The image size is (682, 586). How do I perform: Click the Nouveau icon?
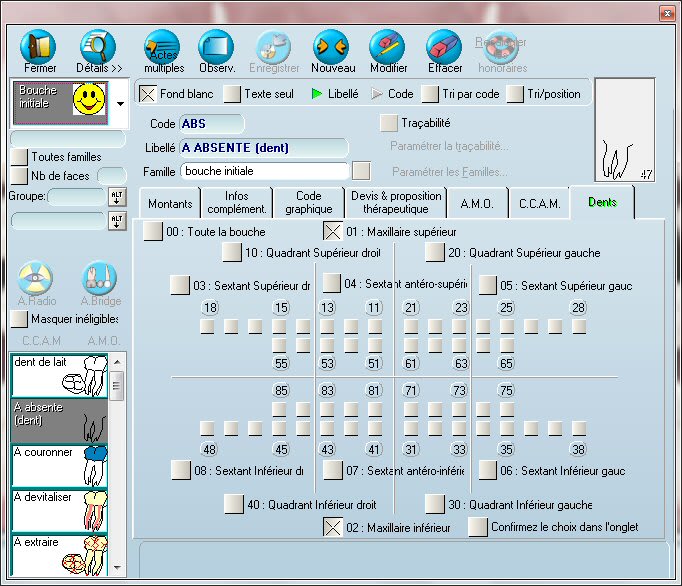331,47
